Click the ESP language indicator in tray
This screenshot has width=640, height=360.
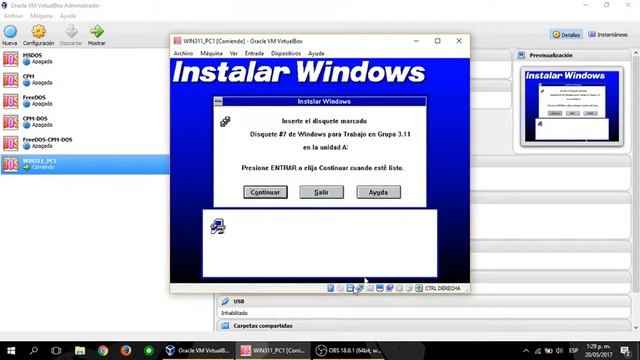click(x=574, y=351)
